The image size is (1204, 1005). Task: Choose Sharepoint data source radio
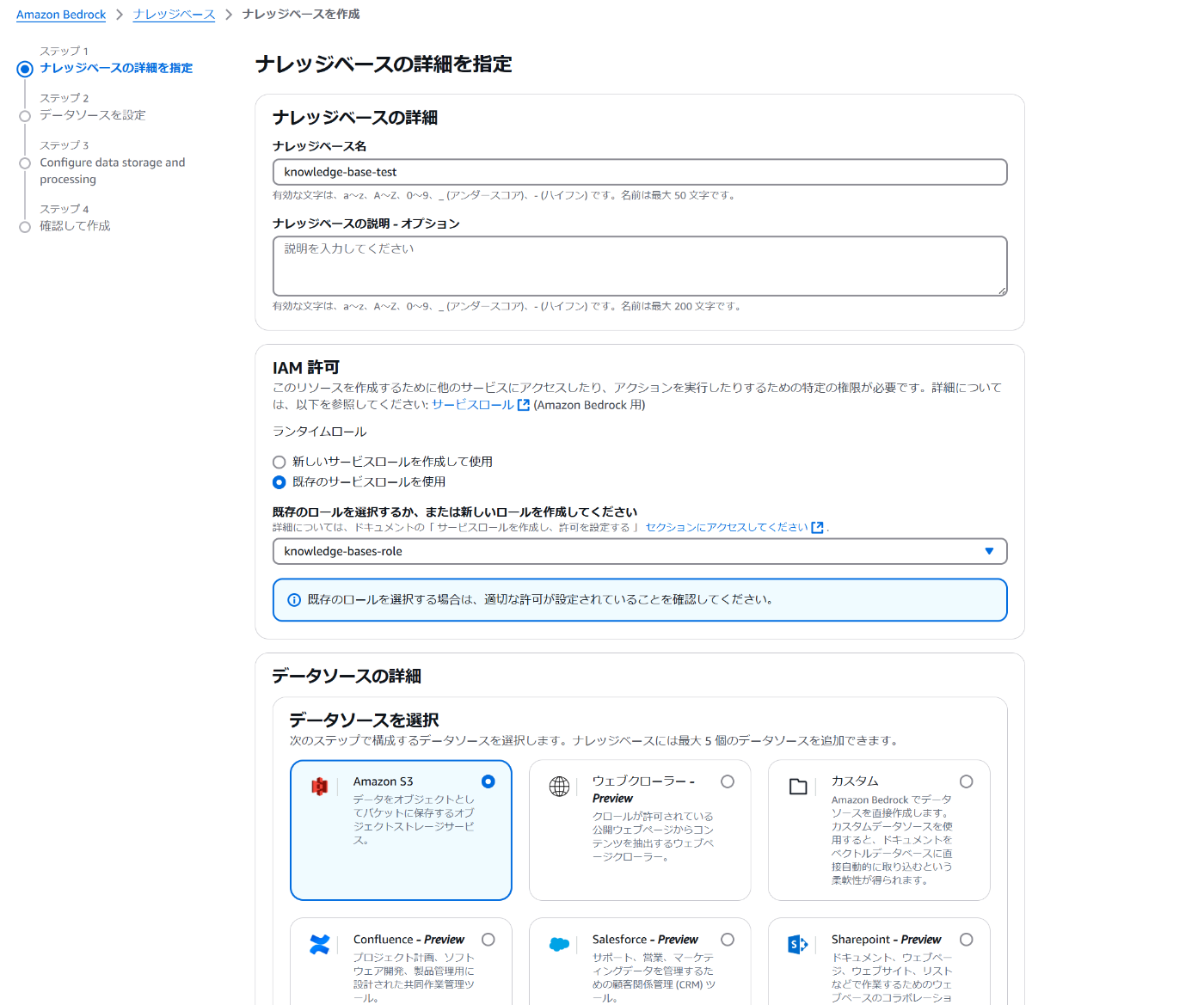pyautogui.click(x=967, y=940)
